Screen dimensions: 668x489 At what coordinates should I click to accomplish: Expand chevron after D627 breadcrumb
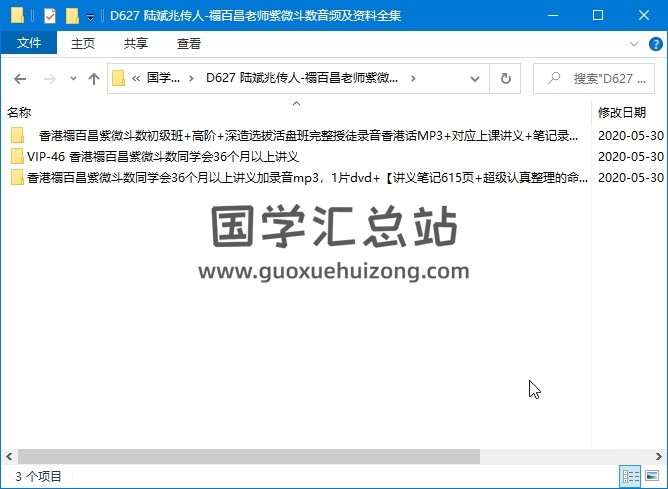413,78
